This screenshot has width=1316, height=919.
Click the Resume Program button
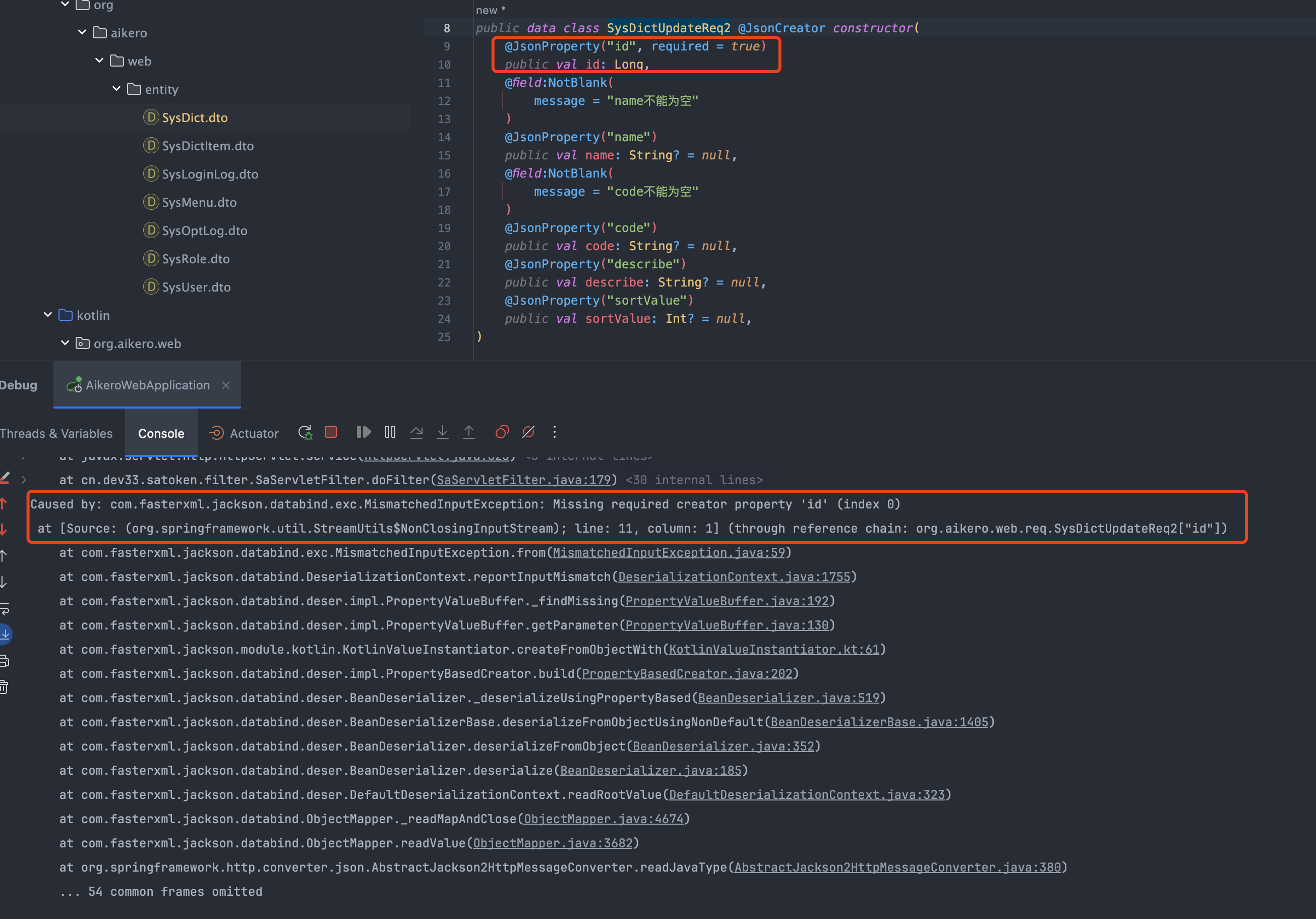(x=364, y=432)
